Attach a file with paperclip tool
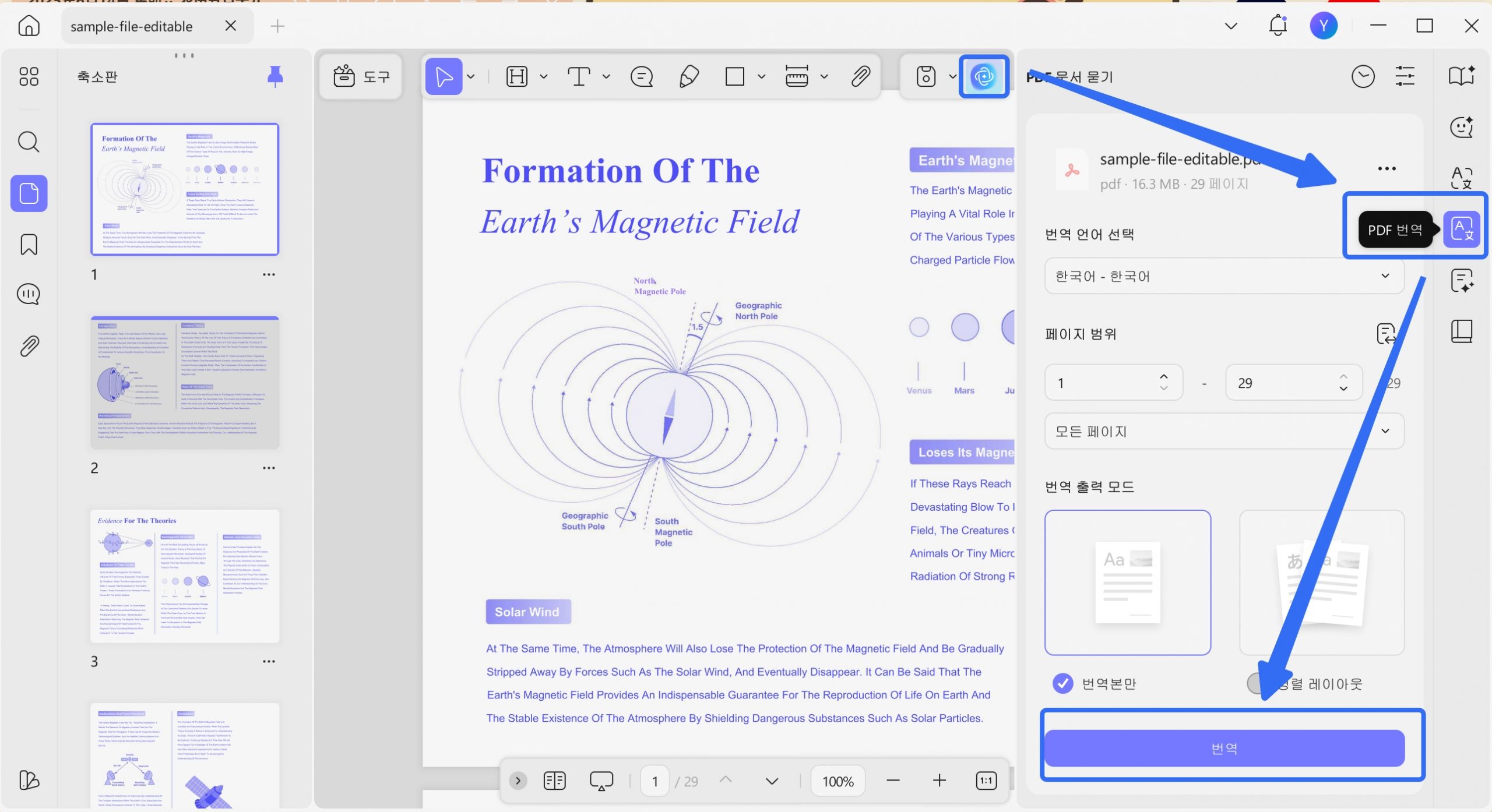 coord(860,76)
